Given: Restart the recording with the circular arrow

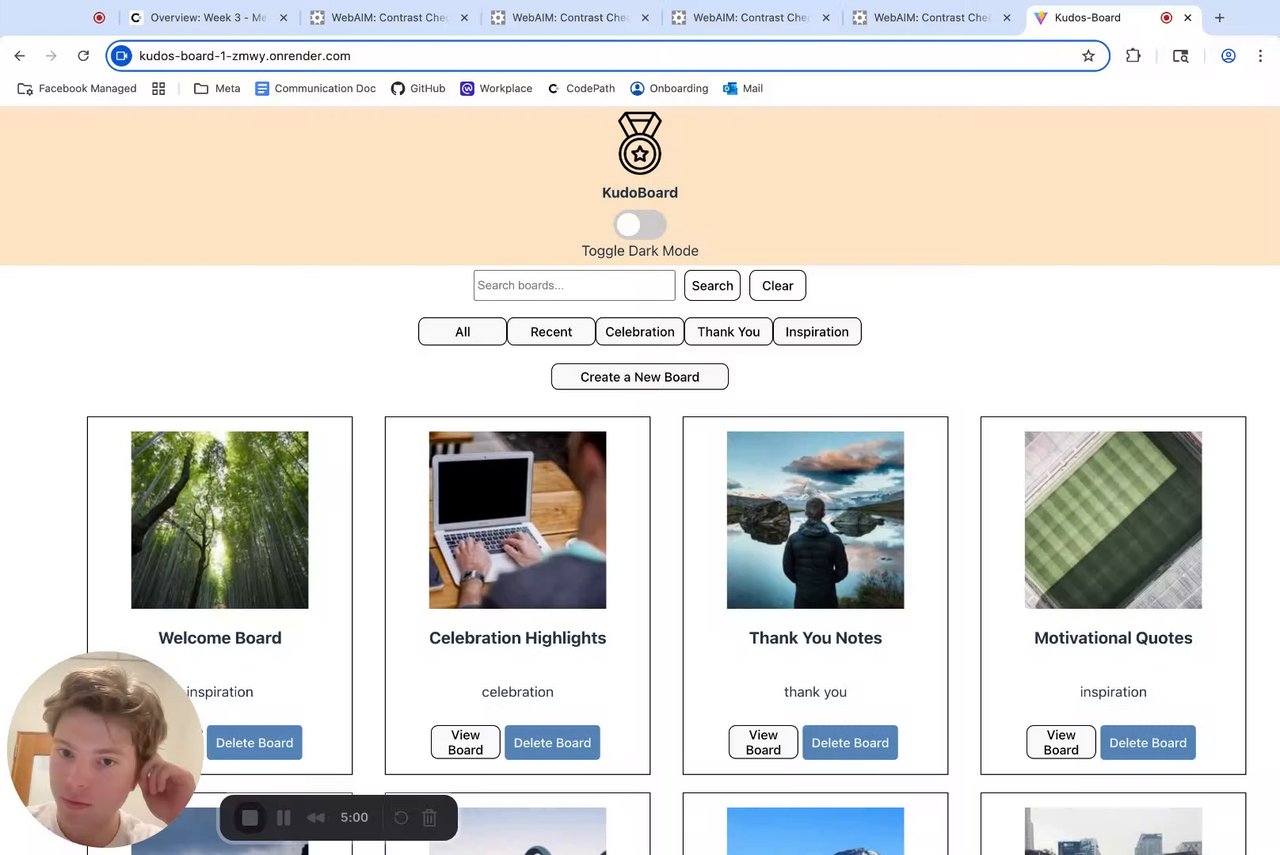Looking at the screenshot, I should click(401, 818).
